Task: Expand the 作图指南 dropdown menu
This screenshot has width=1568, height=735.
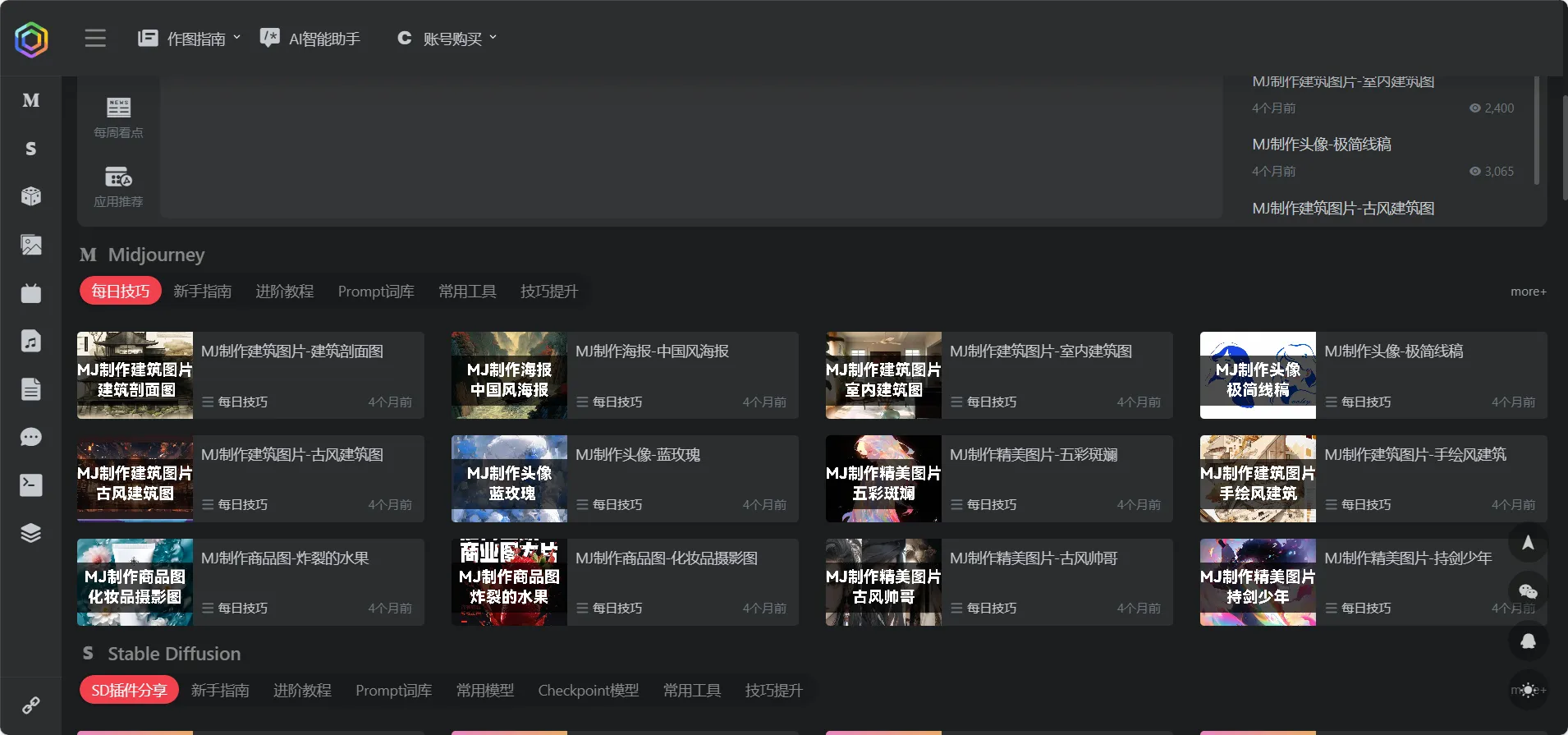Action: 190,39
